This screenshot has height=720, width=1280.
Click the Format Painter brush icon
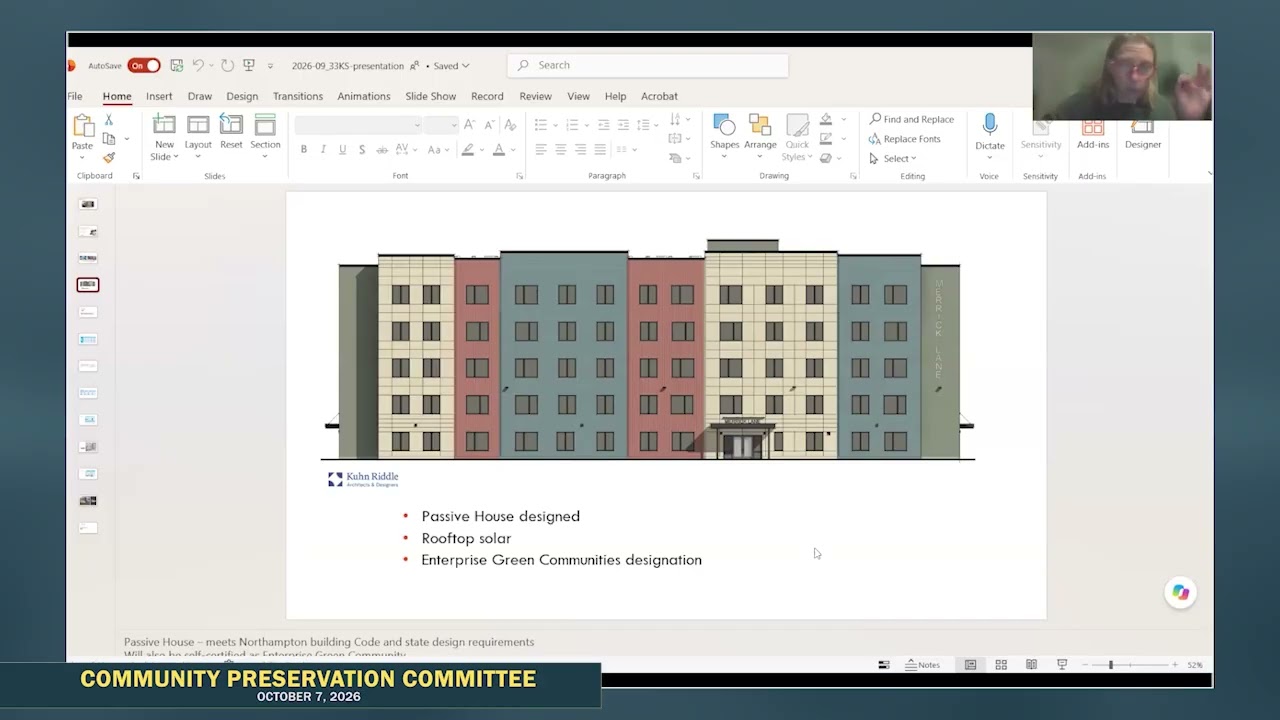click(x=109, y=158)
